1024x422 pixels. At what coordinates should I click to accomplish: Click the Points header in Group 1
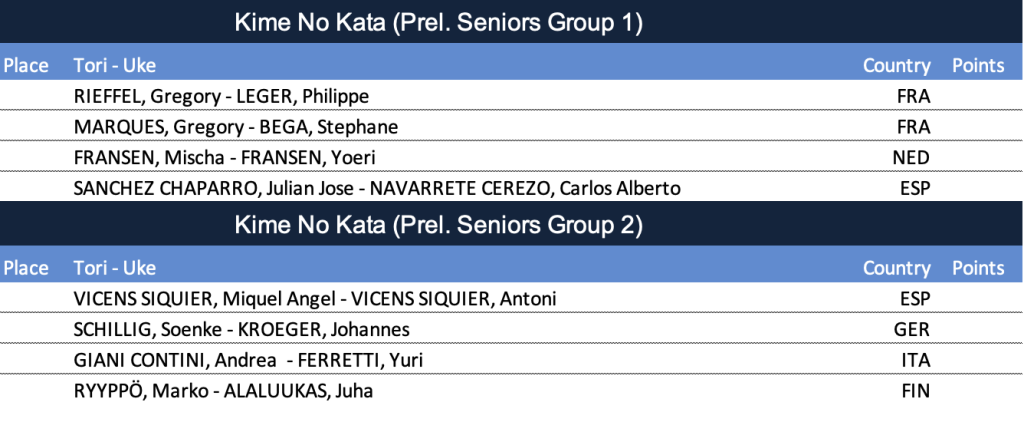[x=978, y=65]
